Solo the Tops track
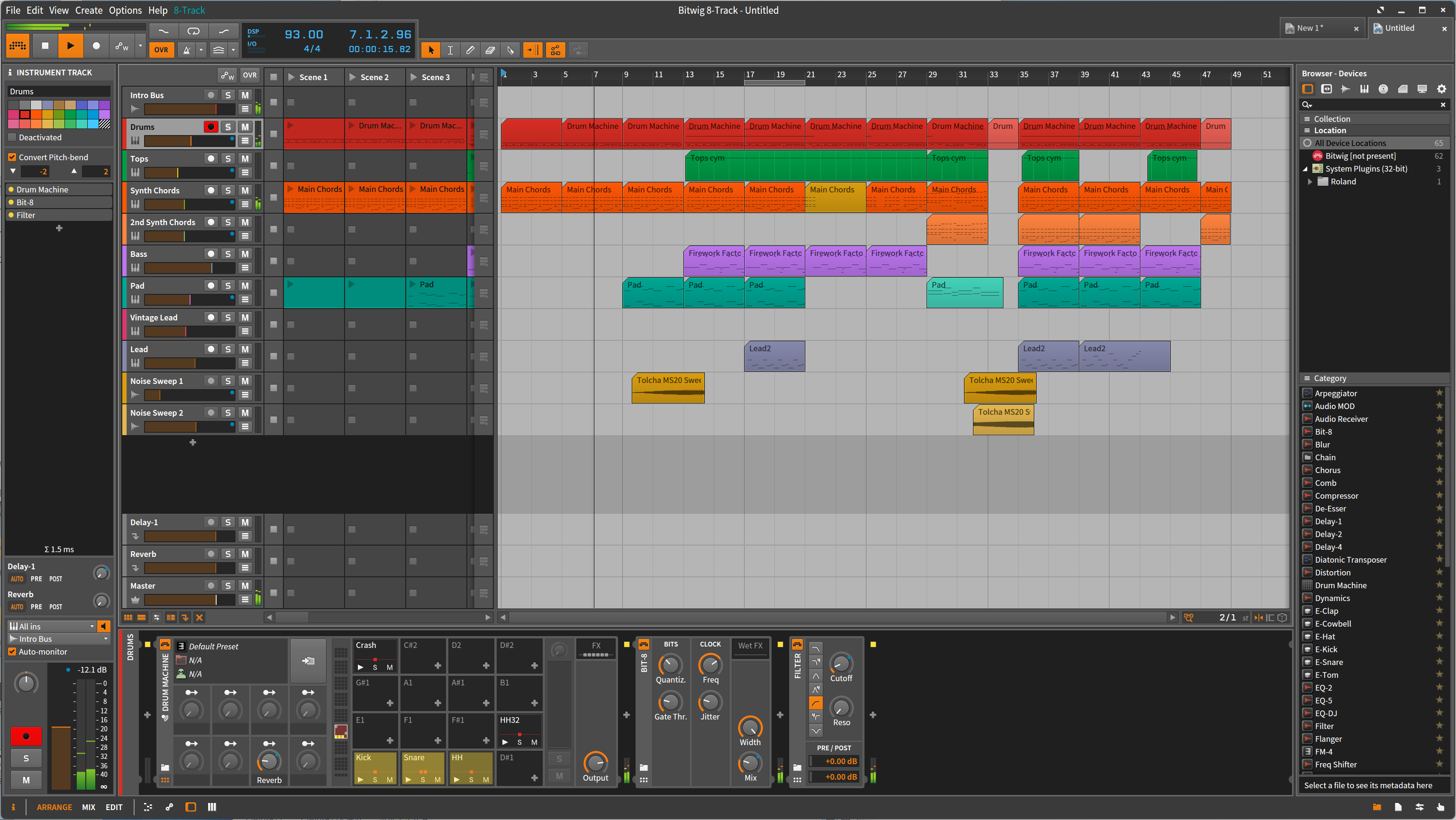Viewport: 1456px width, 820px height. (x=228, y=159)
